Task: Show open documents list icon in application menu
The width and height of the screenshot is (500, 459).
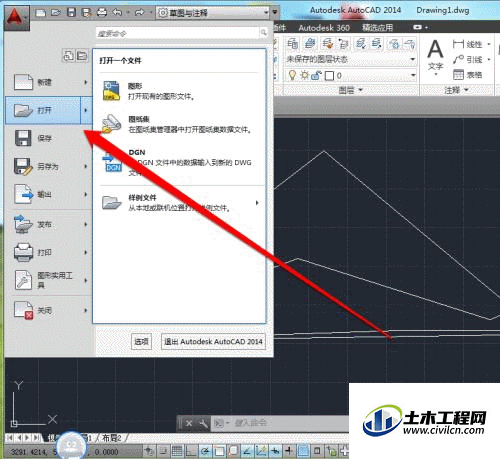Action: pyautogui.click(x=82, y=56)
